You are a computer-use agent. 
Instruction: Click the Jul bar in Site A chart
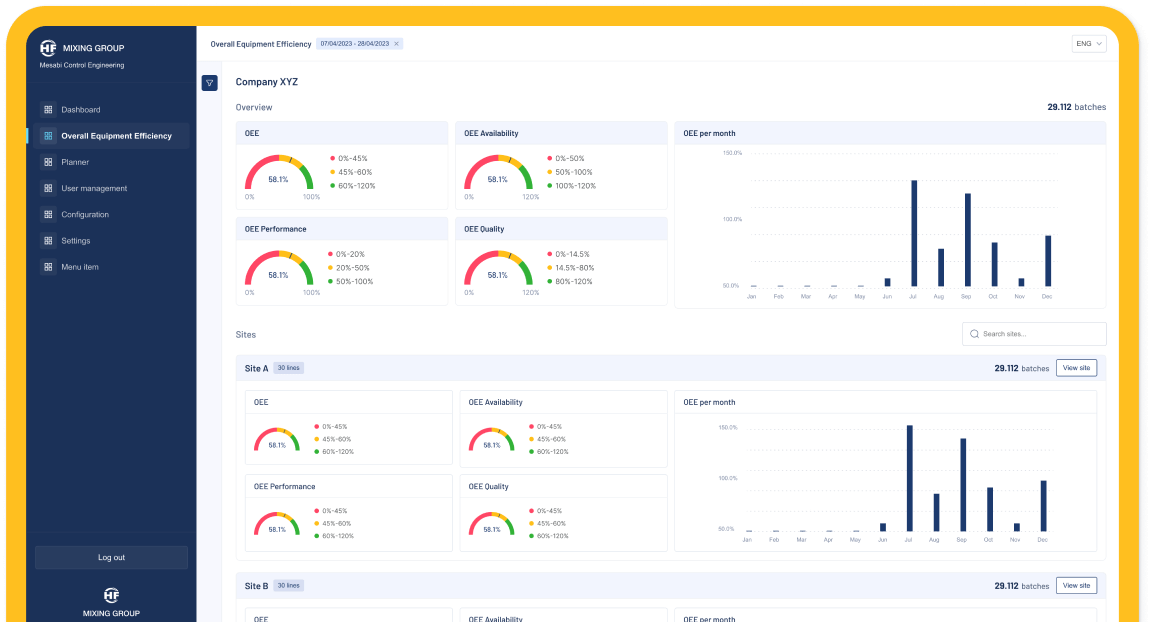coord(910,478)
